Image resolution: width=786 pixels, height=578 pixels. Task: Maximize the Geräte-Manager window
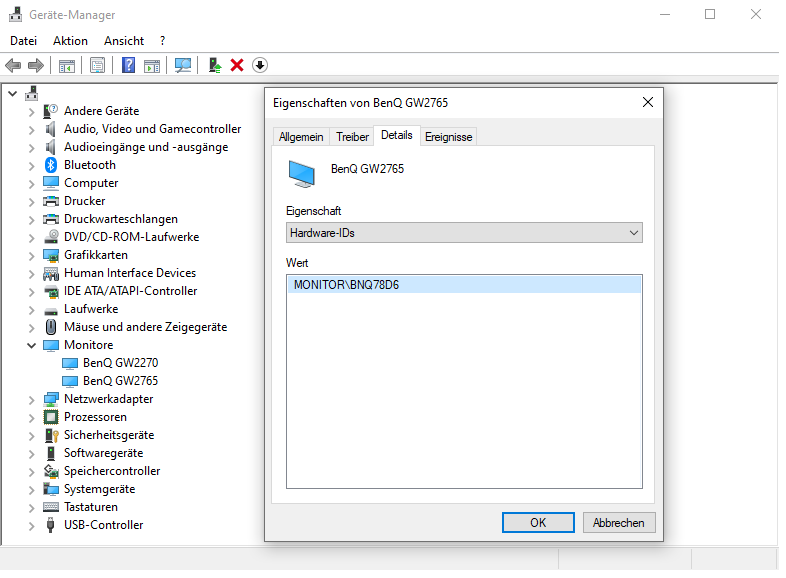[x=710, y=15]
